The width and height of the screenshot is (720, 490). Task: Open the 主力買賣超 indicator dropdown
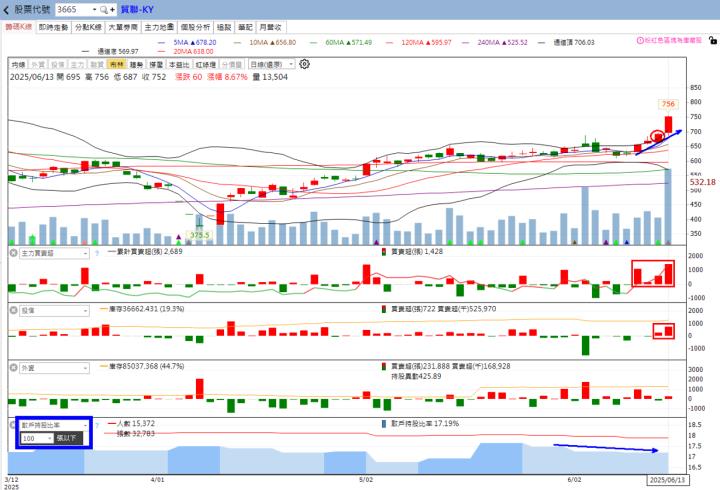tap(54, 253)
